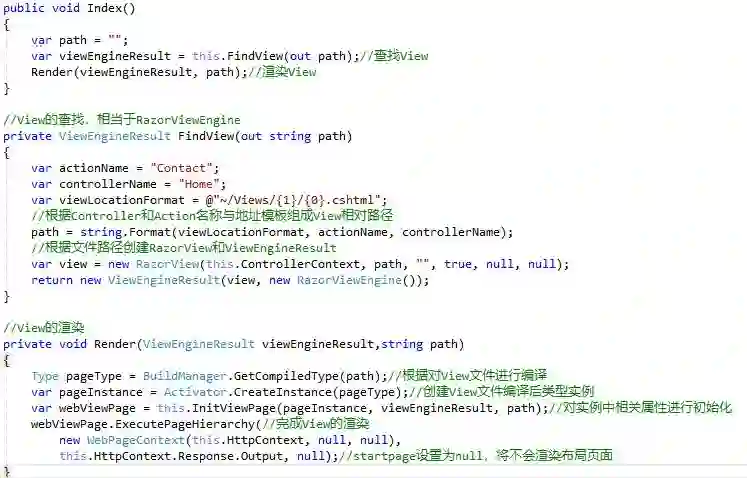Click the "Home" string literal
Screen dimensions: 747x478
(x=198, y=184)
